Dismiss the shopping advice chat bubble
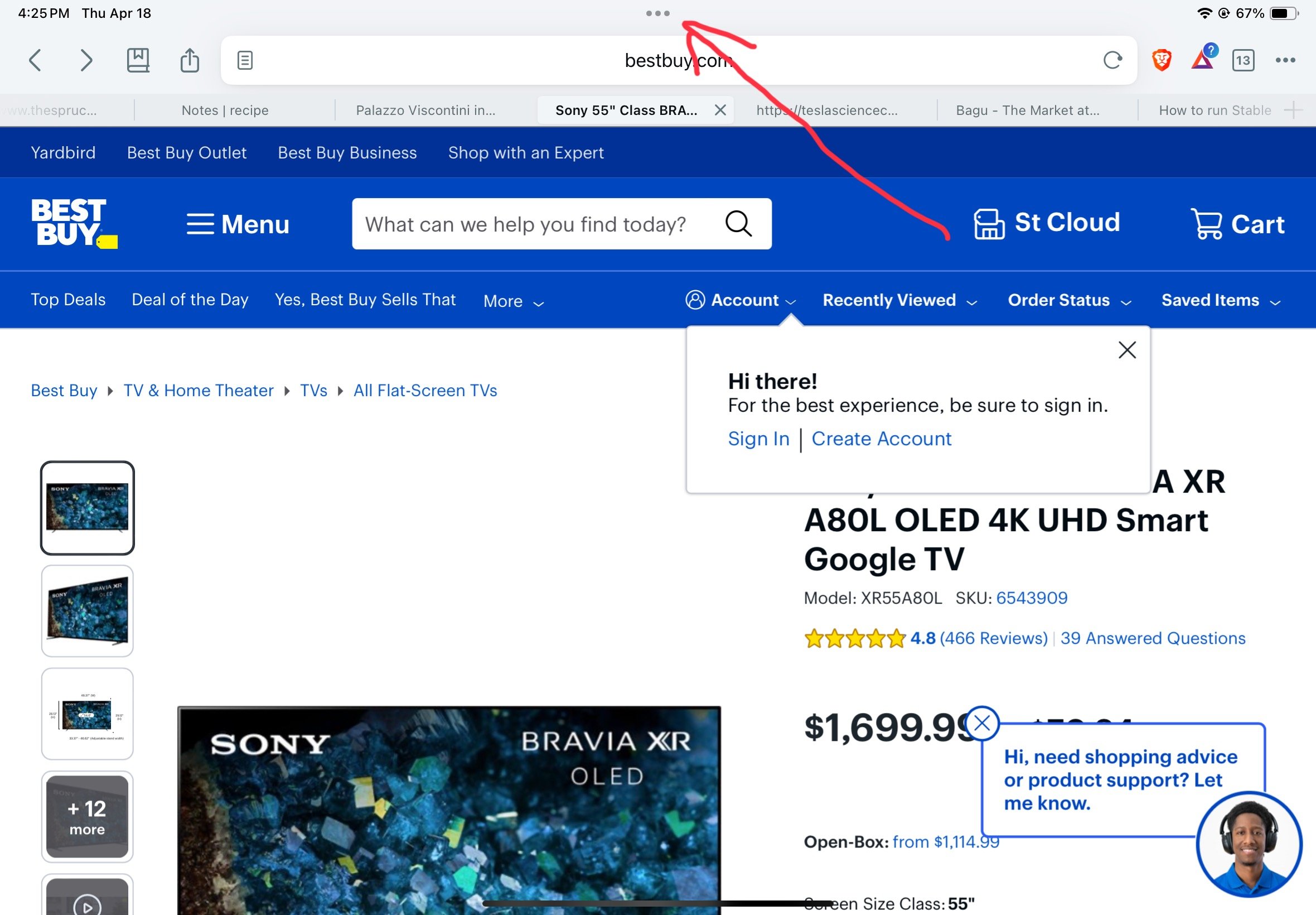 (982, 723)
